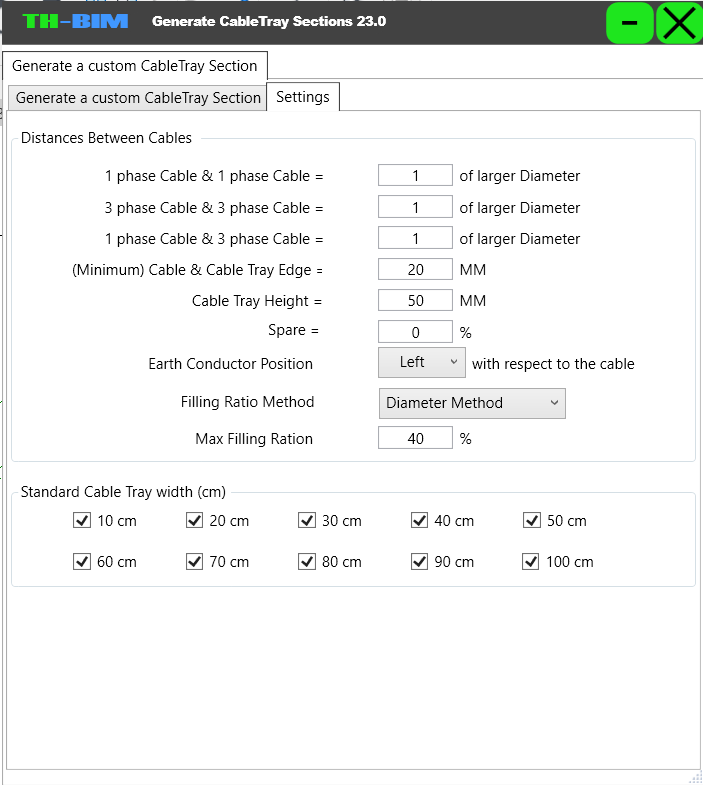This screenshot has height=785, width=703.
Task: Click the Cable & Cable Tray Edge value field
Action: point(415,269)
